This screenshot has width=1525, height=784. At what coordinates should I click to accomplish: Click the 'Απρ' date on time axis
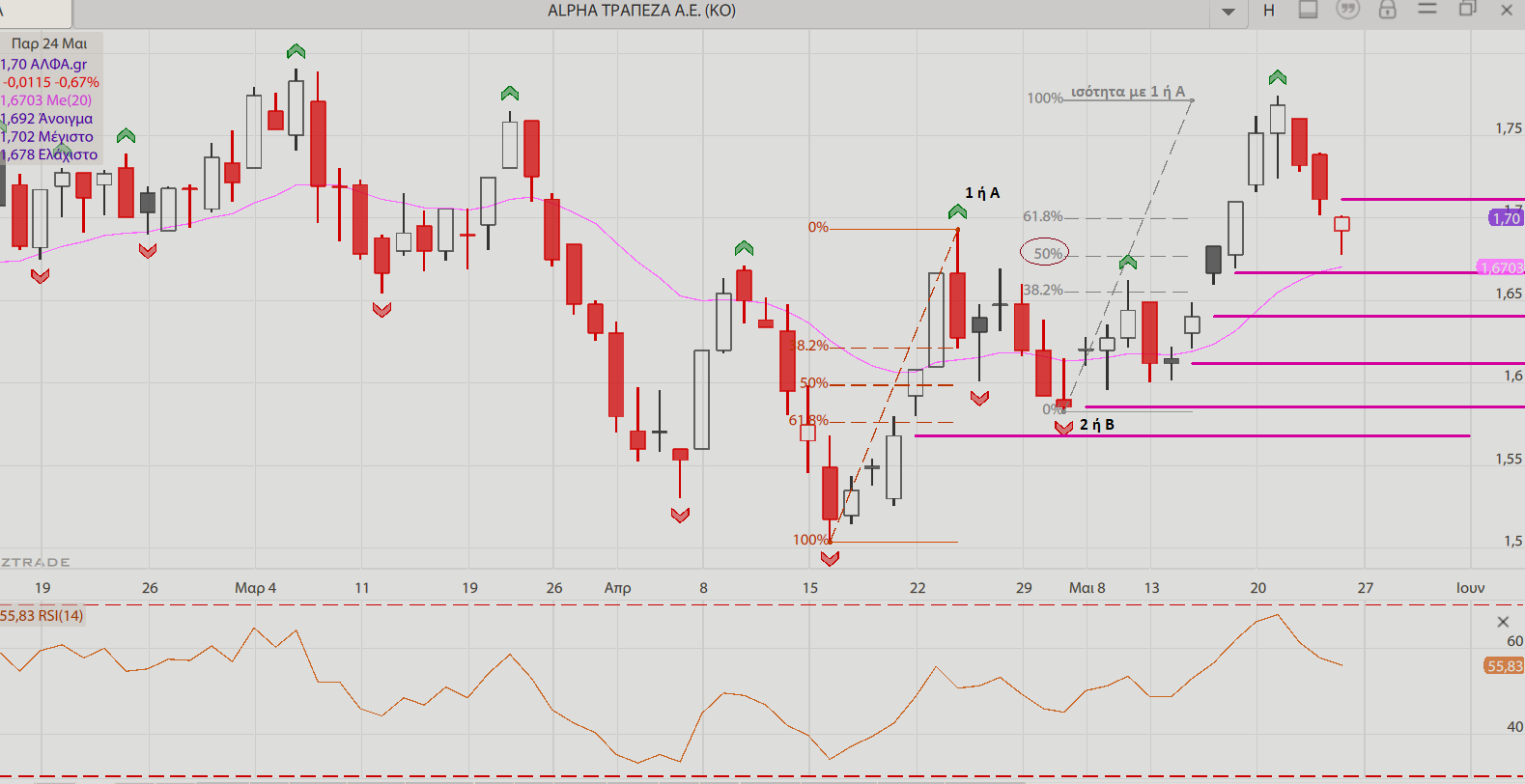(x=617, y=588)
